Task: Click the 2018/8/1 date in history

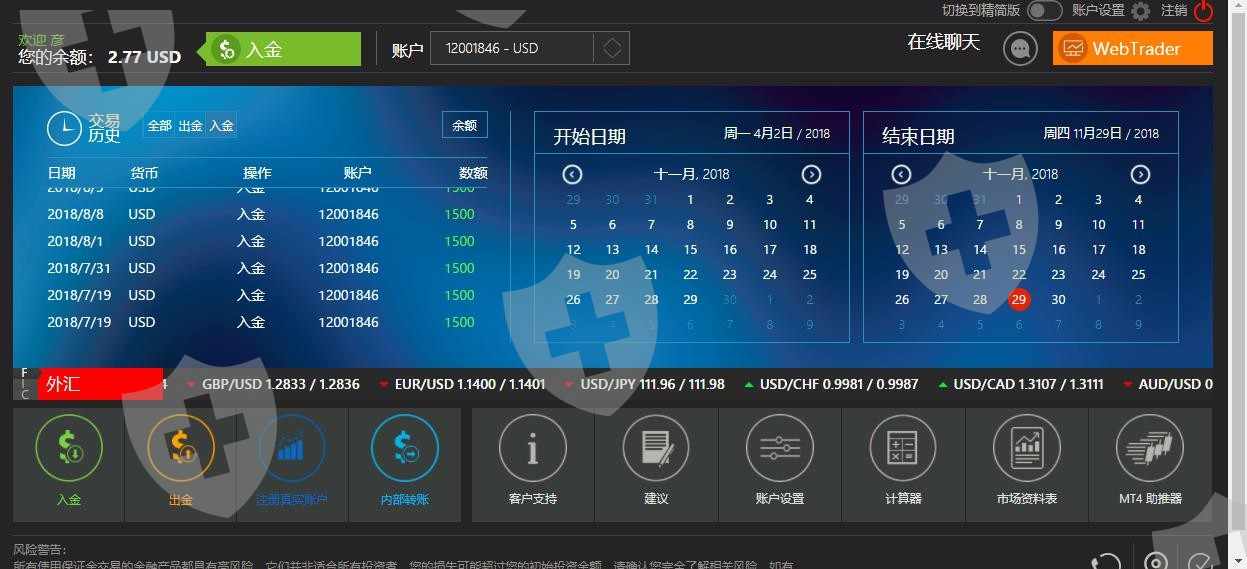Action: (75, 241)
